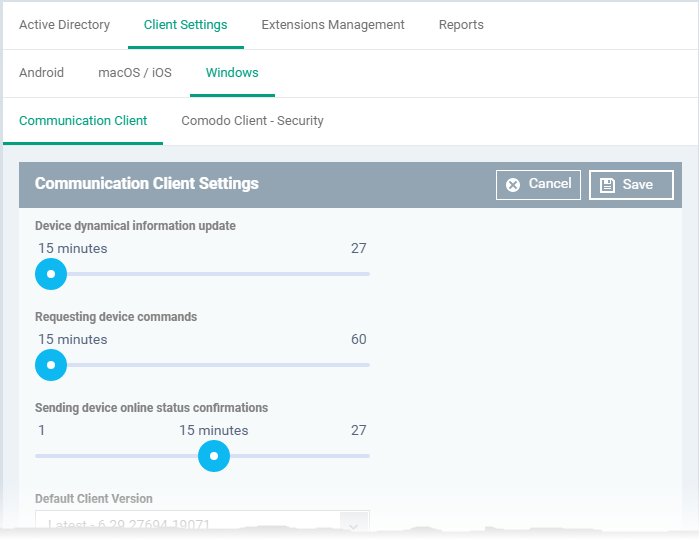Open the Active Directory tab
The width and height of the screenshot is (700, 543).
(64, 25)
